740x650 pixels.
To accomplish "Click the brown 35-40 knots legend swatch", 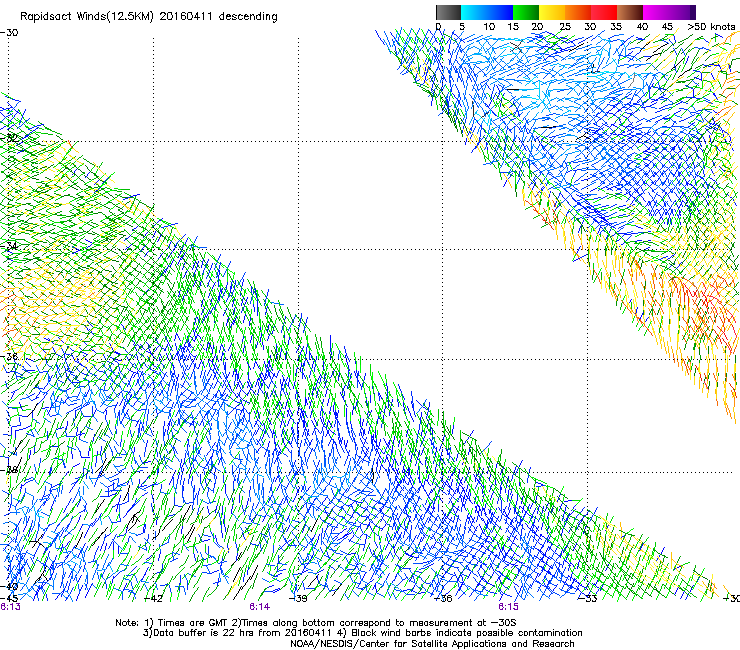I will click(x=630, y=12).
